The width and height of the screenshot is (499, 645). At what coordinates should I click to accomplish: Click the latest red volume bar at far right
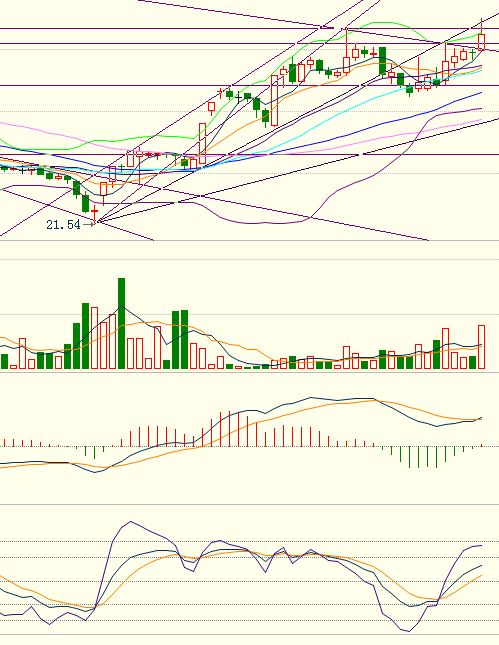481,347
